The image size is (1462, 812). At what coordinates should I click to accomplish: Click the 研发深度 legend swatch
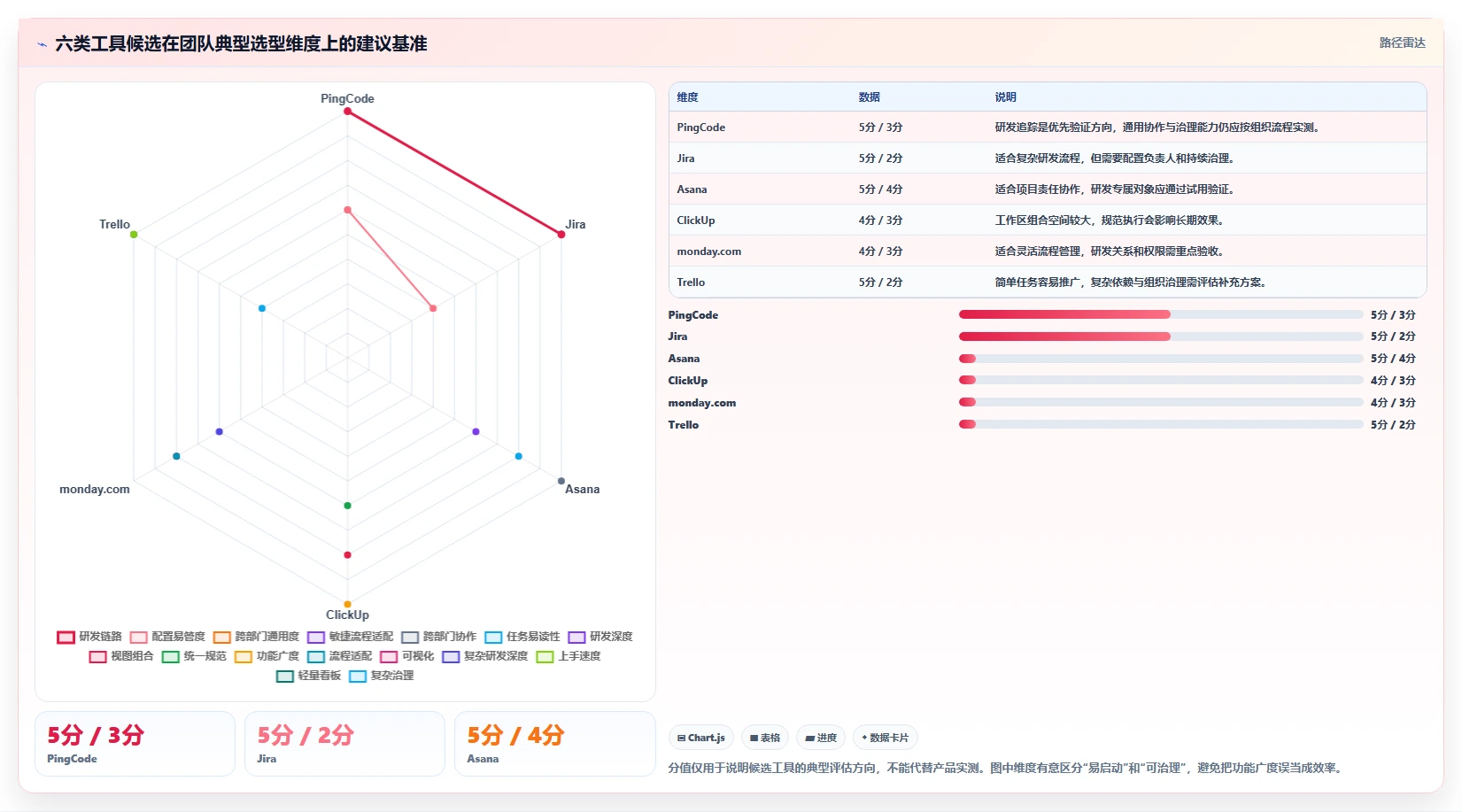[576, 637]
